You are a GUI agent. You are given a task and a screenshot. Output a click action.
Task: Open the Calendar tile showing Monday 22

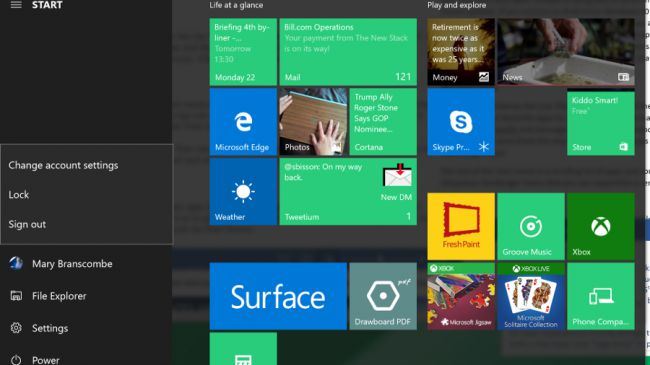(243, 52)
